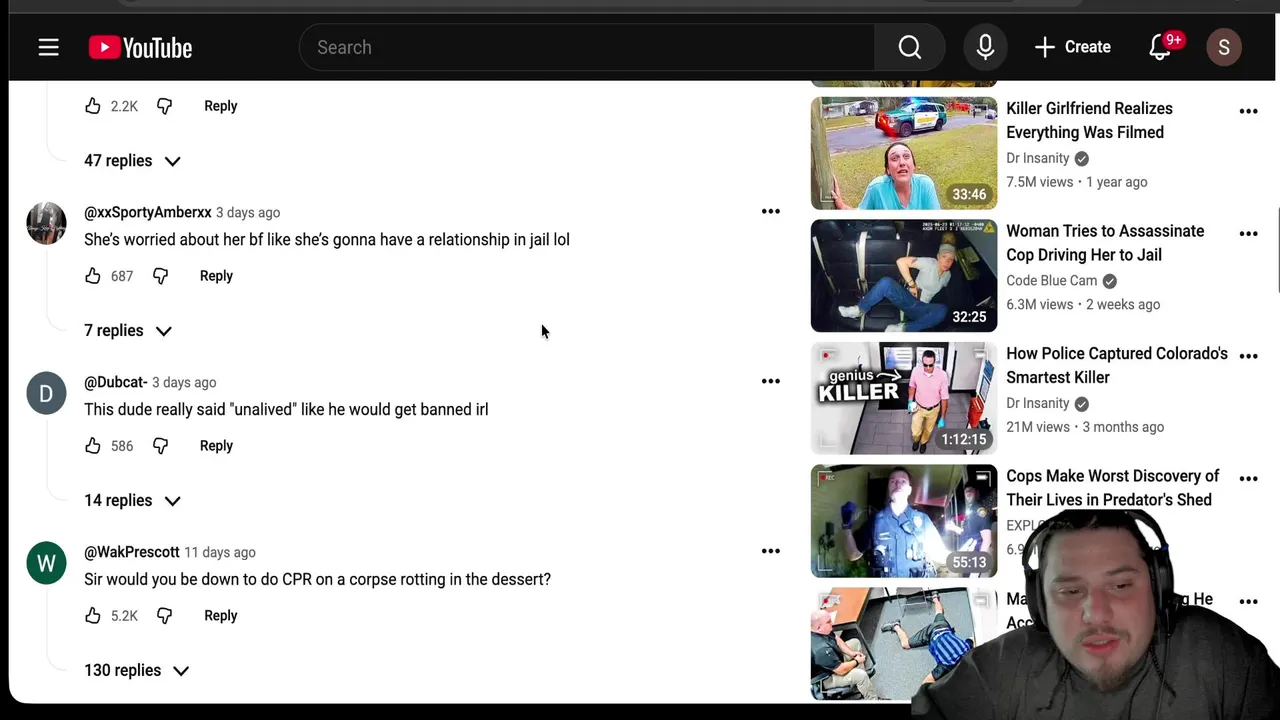Click 11 days ago timestamp on WakPrescott comment
The height and width of the screenshot is (720, 1280).
220,553
